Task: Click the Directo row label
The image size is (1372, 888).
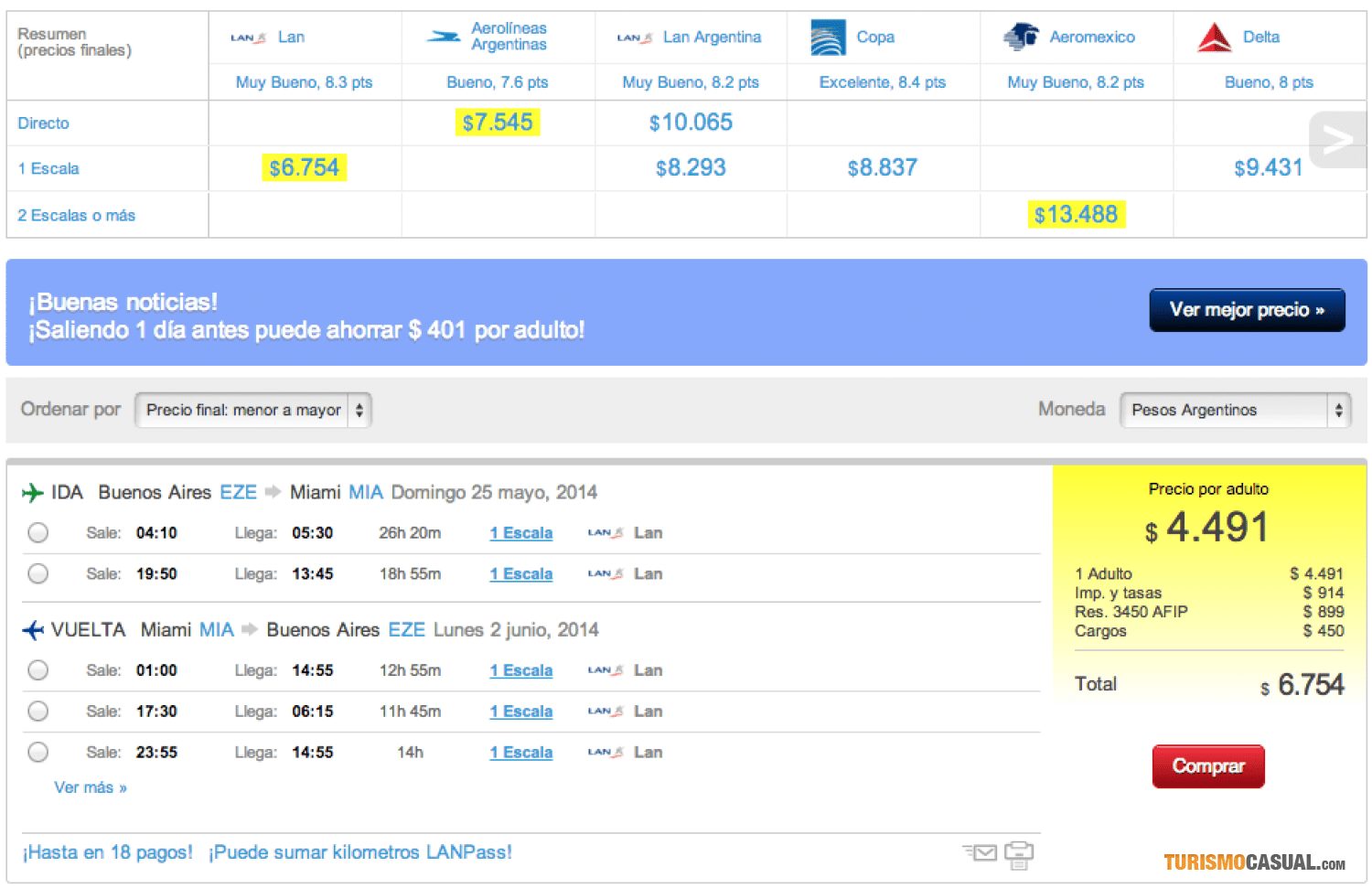Action: pyautogui.click(x=43, y=123)
